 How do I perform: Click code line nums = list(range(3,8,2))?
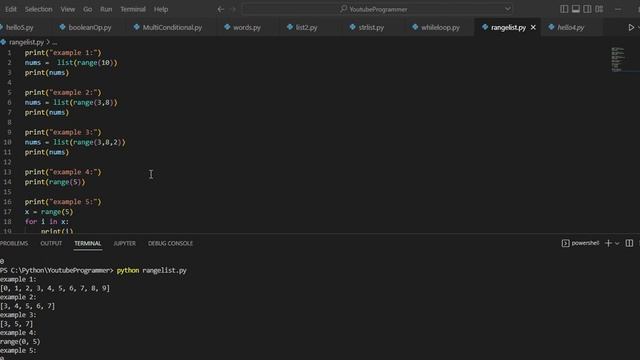(75, 142)
